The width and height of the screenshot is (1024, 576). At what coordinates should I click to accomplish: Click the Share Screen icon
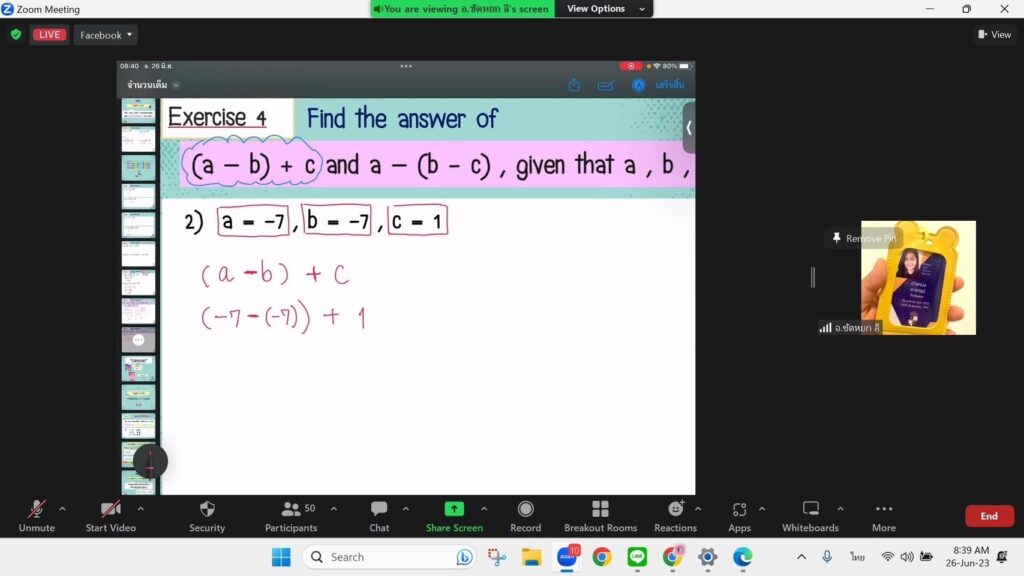click(x=454, y=510)
